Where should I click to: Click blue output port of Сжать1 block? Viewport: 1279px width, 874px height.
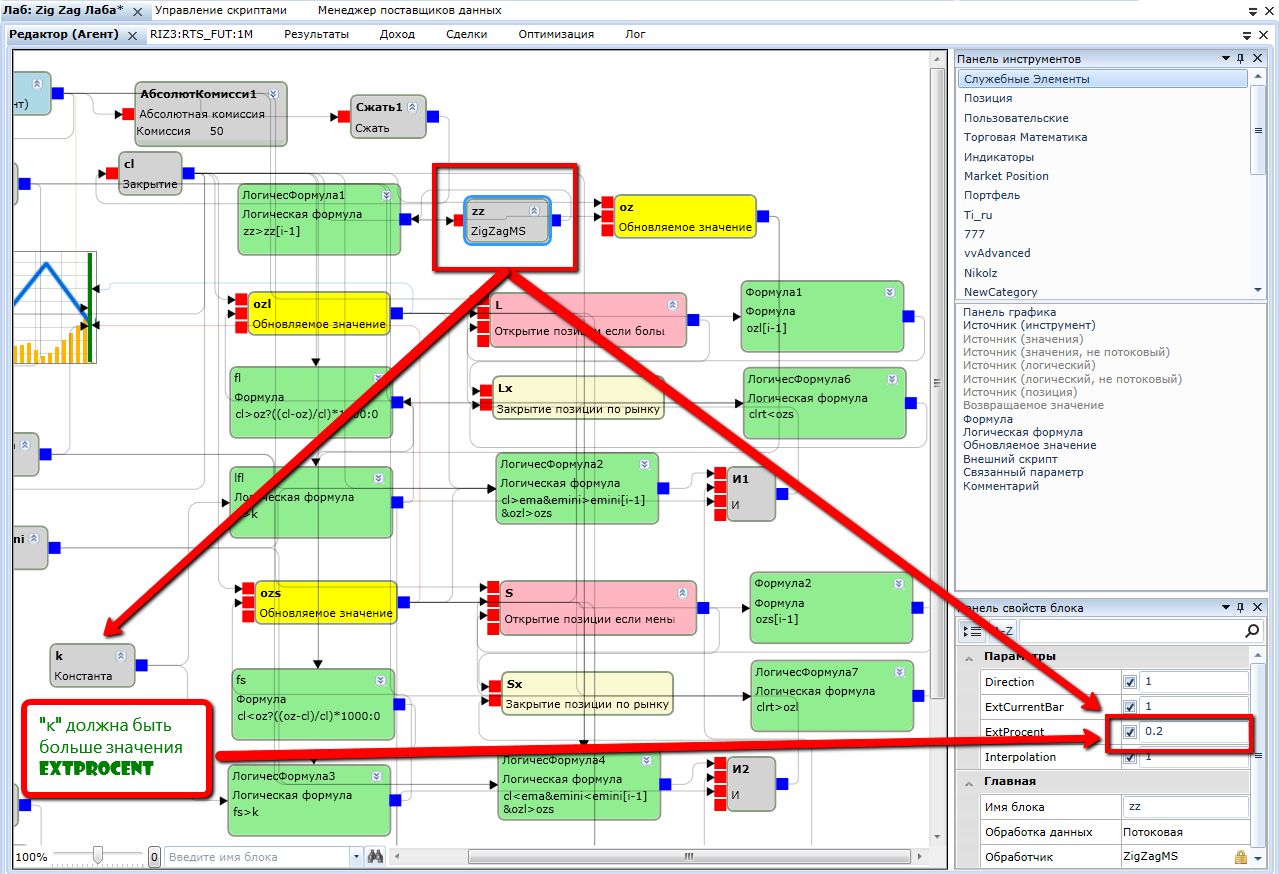pos(433,117)
